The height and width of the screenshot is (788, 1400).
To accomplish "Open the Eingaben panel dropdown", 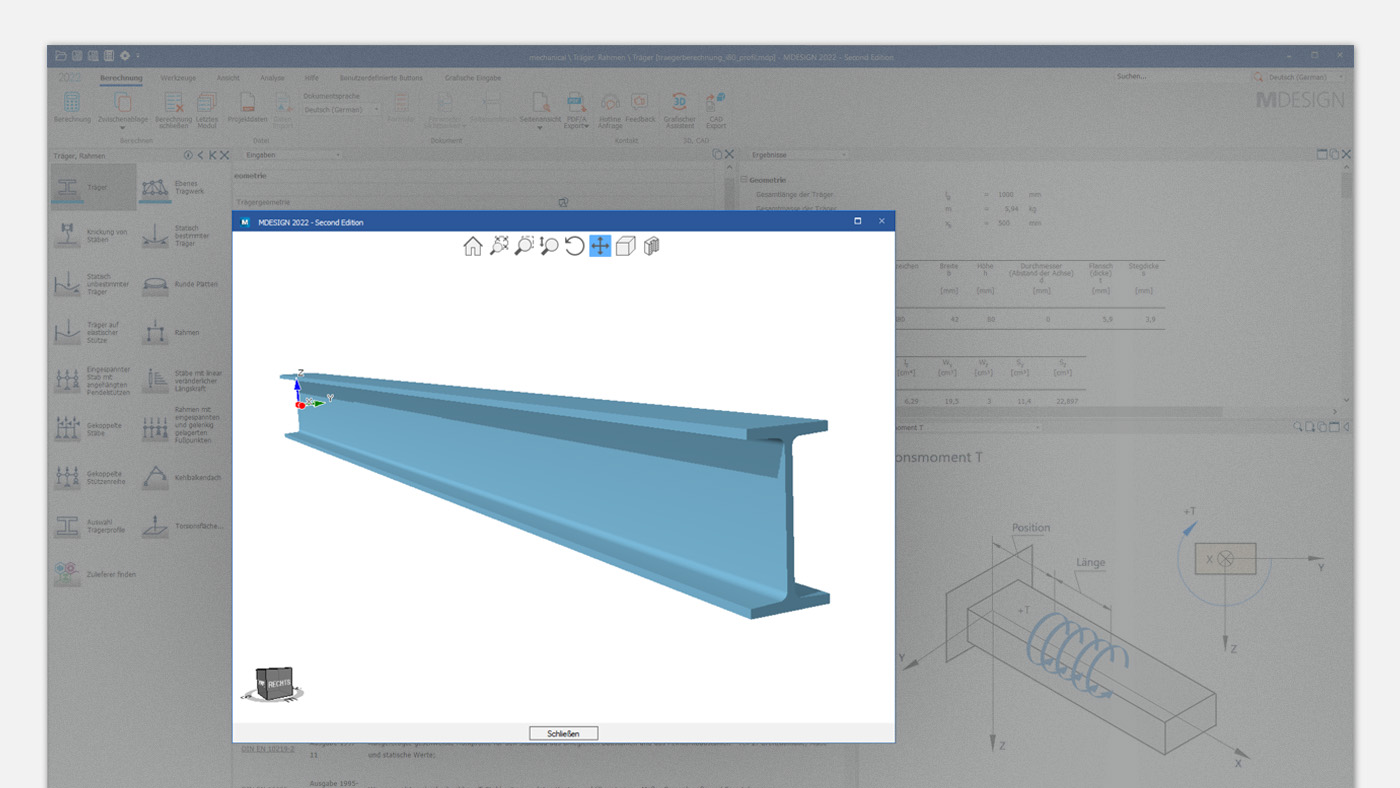I will [x=293, y=155].
